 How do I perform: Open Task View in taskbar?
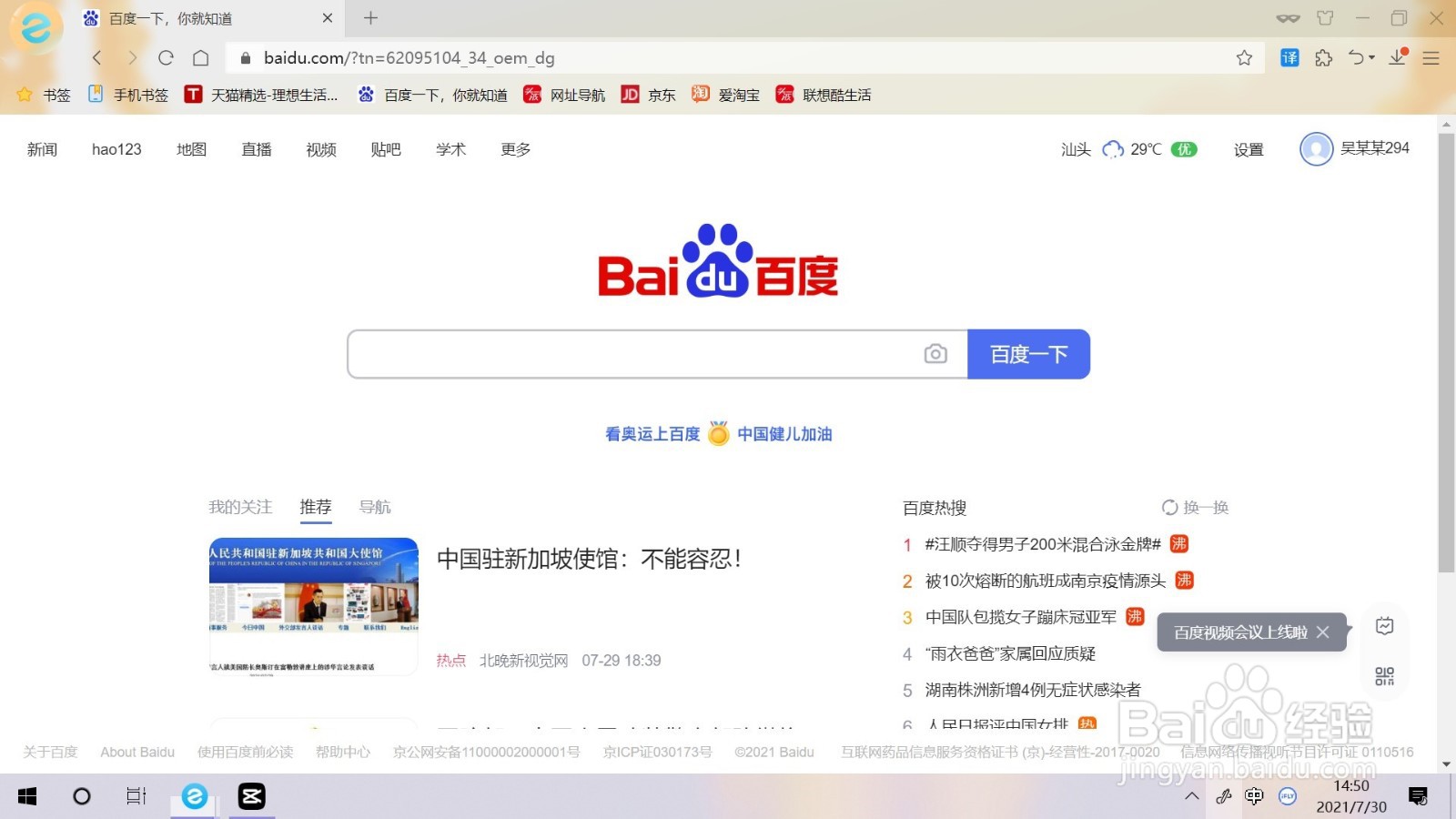pos(136,796)
